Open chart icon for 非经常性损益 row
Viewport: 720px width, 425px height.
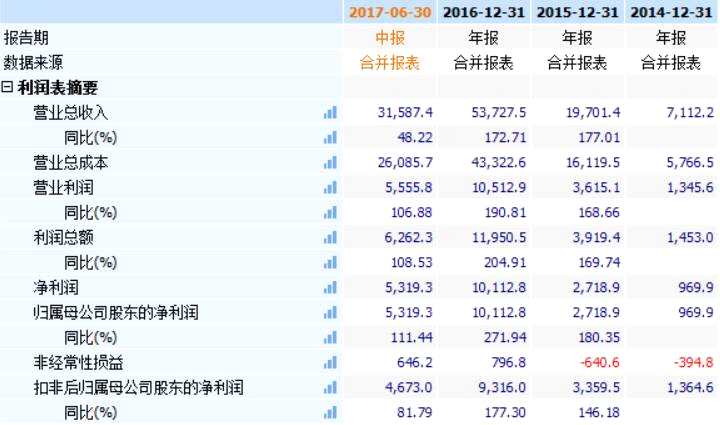click(x=330, y=363)
